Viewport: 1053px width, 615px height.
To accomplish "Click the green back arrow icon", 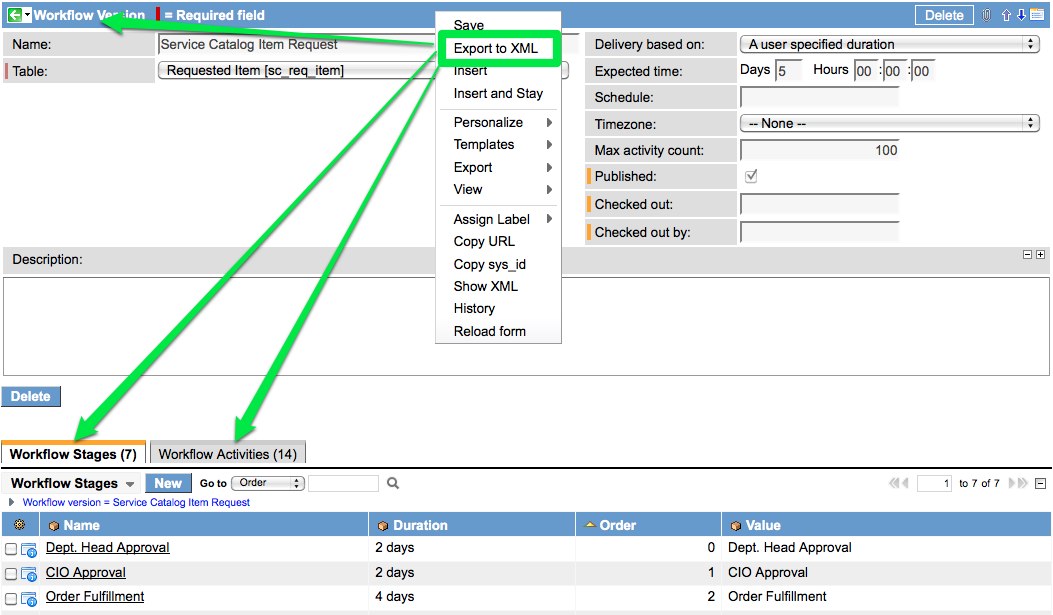I will click(x=15, y=15).
